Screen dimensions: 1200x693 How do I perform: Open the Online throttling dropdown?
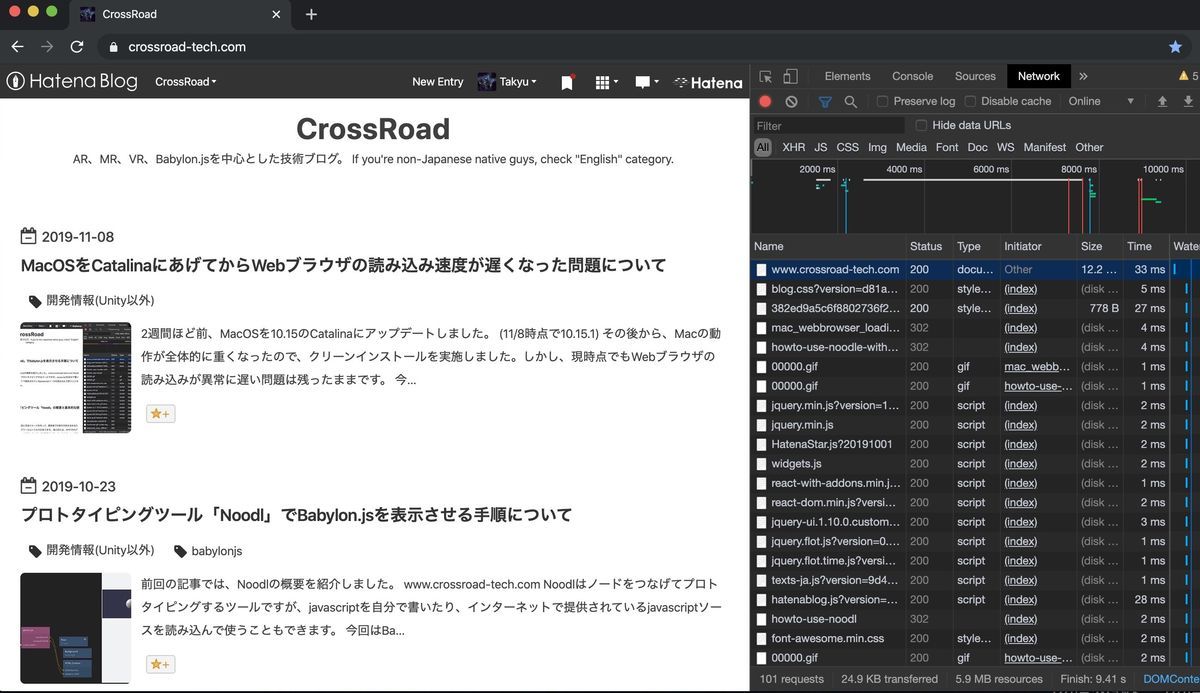tap(1101, 101)
